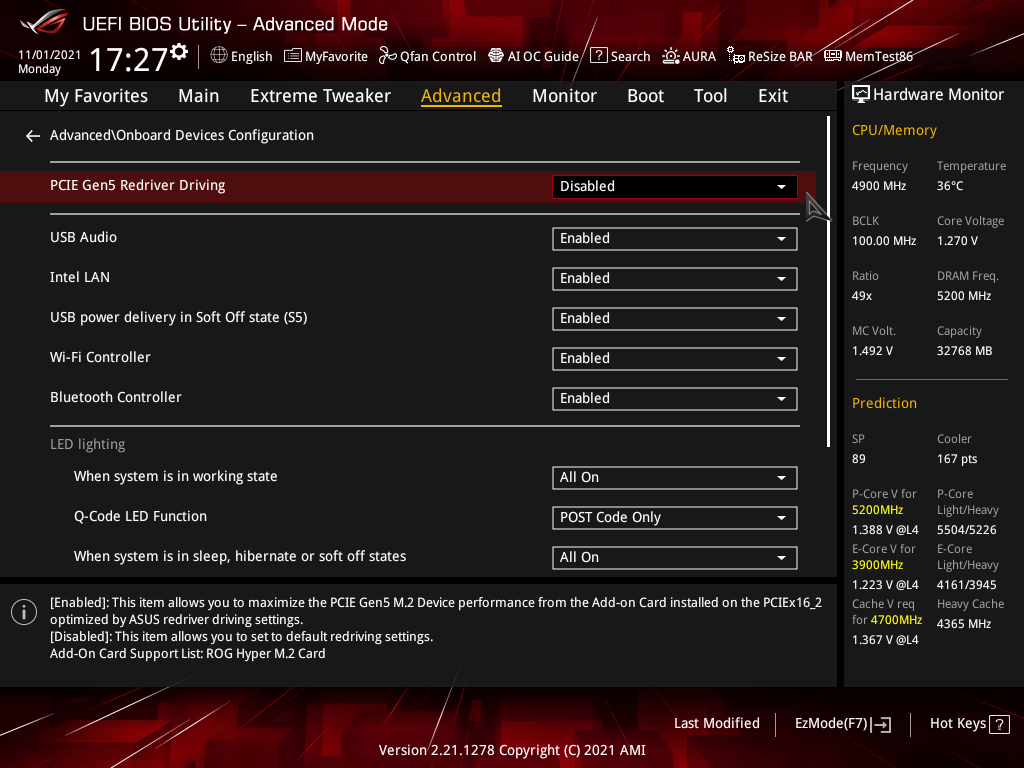
Task: Select the USB Audio label
Action: (84, 238)
